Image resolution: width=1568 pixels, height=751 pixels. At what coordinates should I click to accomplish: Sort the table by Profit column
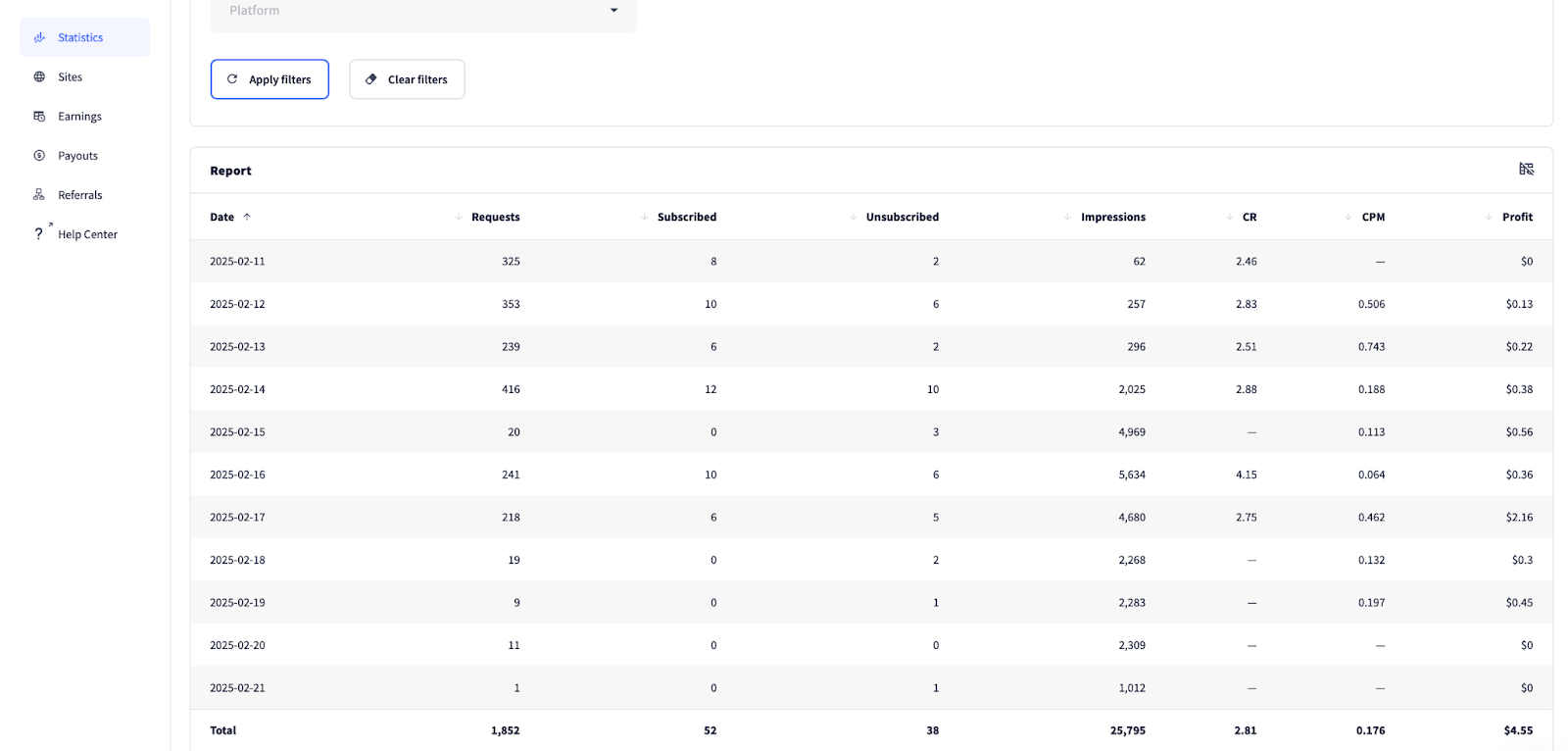(1516, 217)
